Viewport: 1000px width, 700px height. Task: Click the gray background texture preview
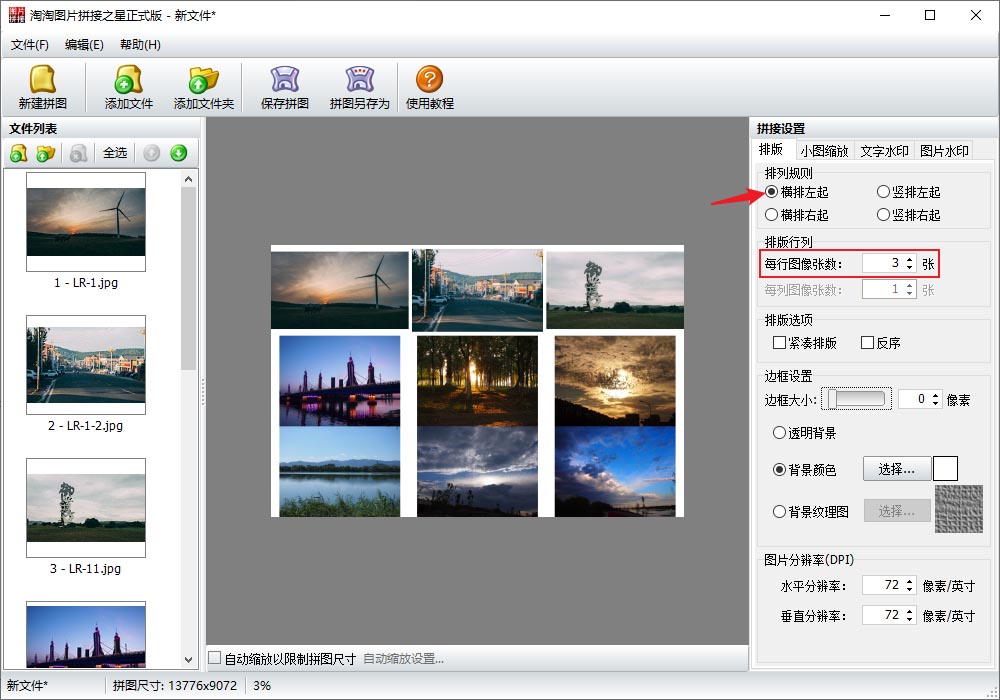tap(959, 509)
